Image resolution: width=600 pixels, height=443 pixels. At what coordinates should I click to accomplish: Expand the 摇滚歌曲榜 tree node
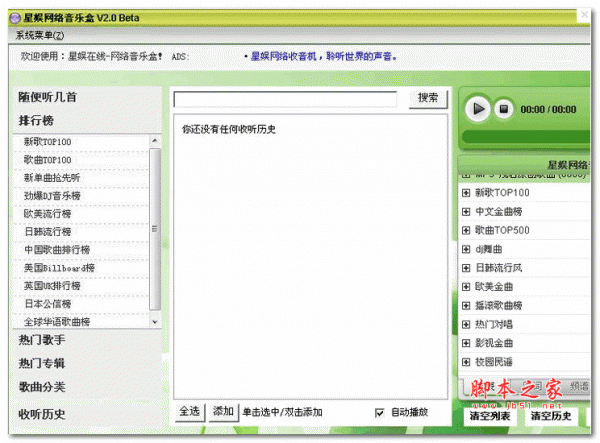tap(466, 305)
